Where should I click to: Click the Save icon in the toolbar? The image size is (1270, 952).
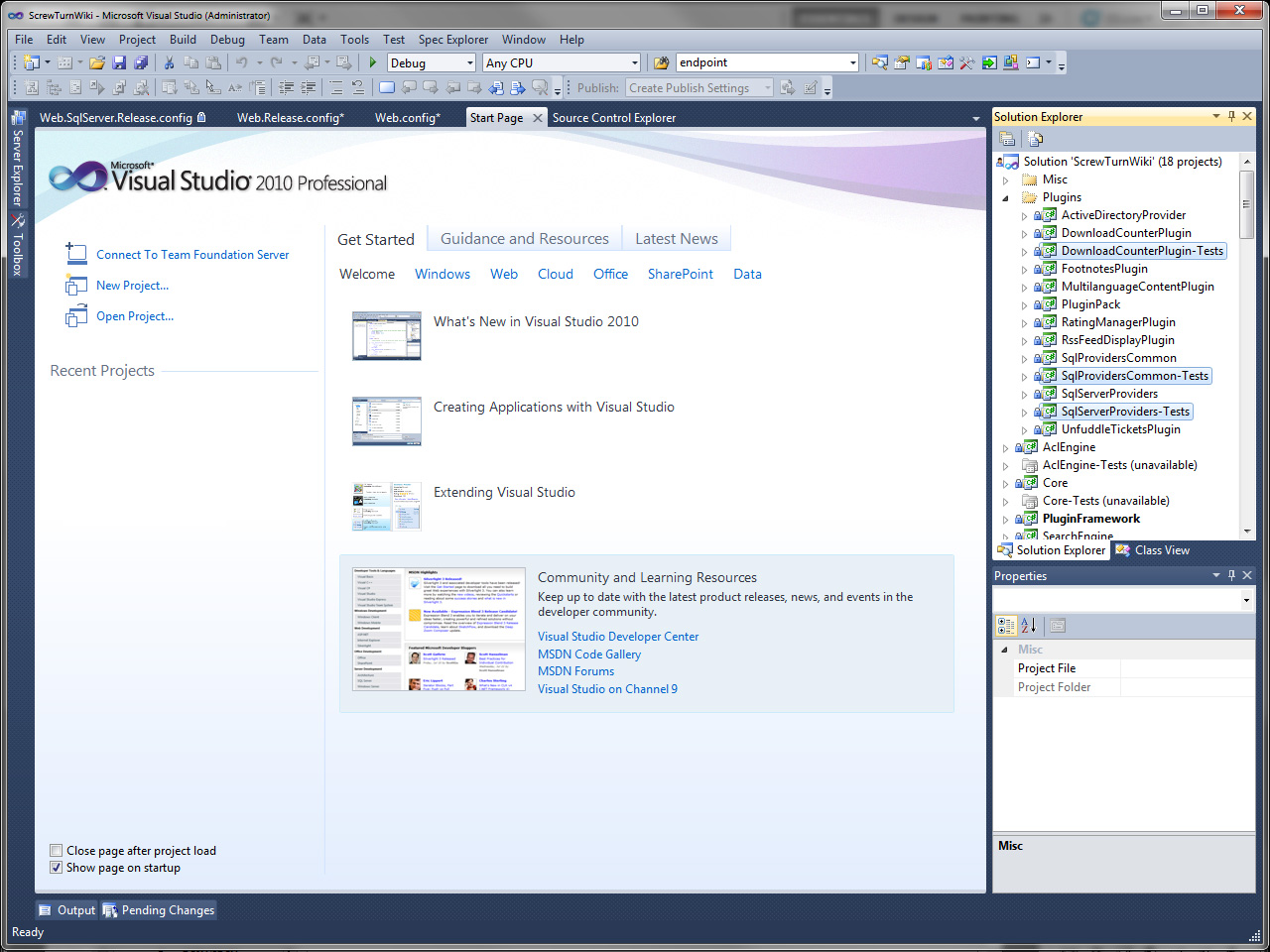coord(119,62)
